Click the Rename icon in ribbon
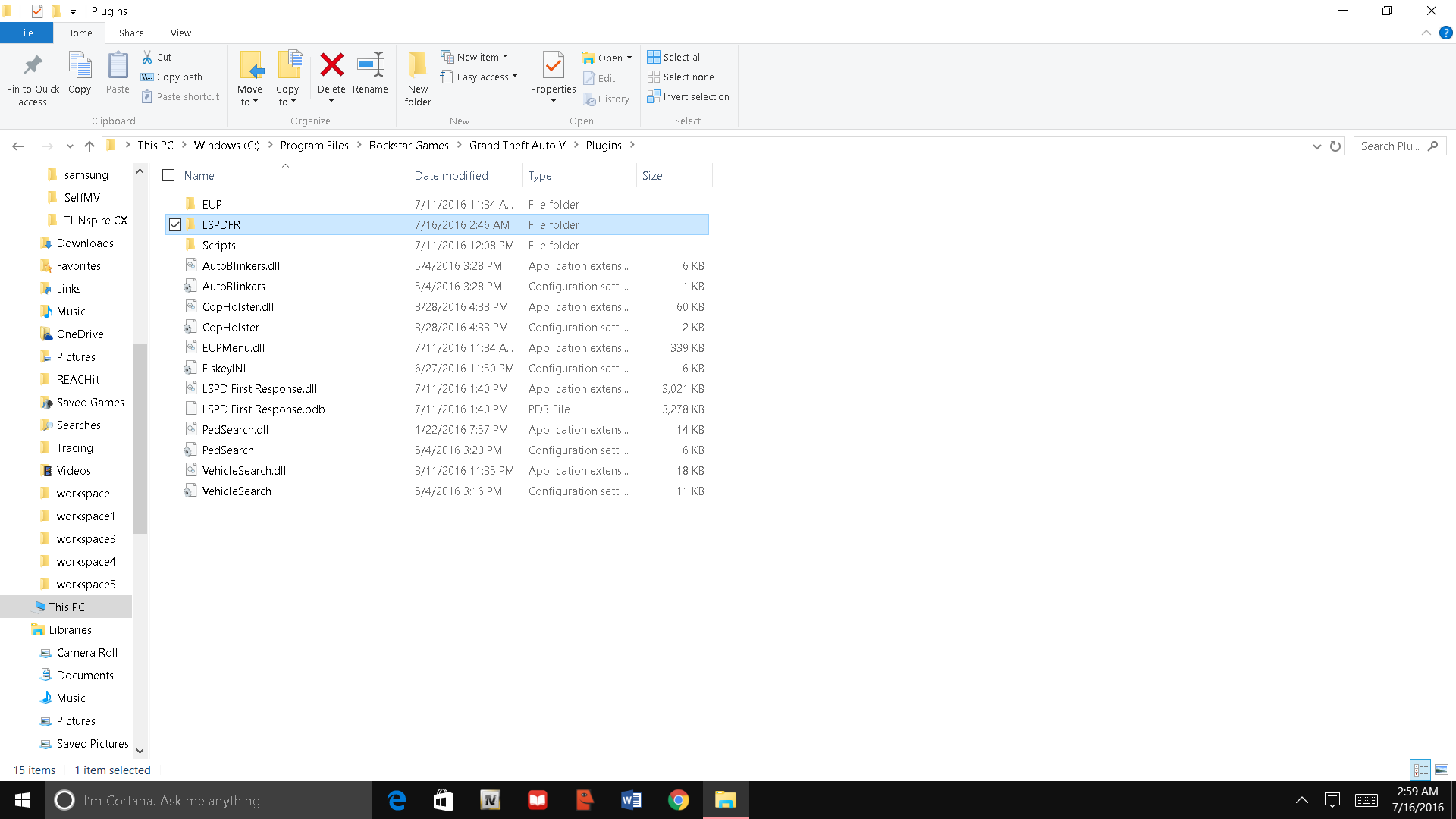Image resolution: width=1456 pixels, height=819 pixels. pos(370,66)
